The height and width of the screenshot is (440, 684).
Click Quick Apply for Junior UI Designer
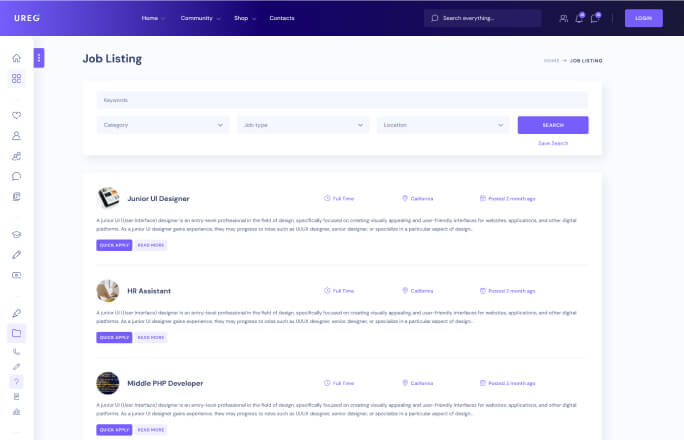pos(113,245)
